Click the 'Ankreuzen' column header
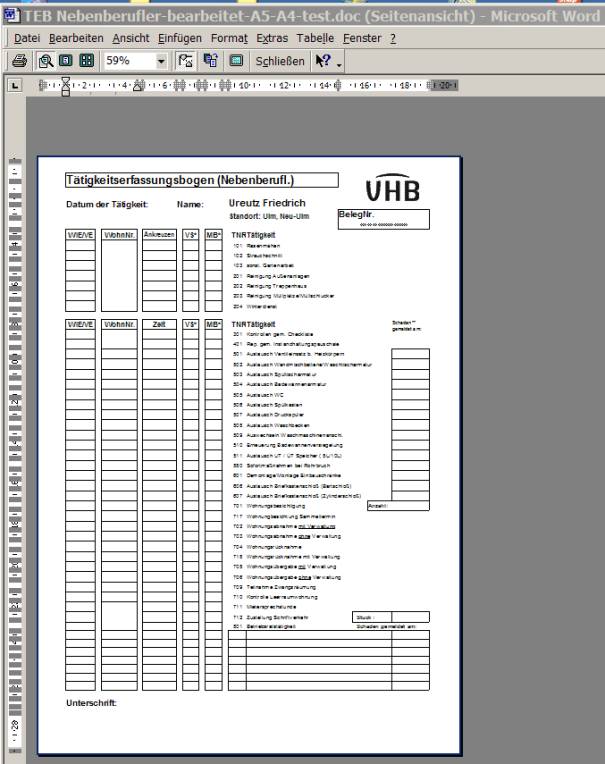Image resolution: width=605 pixels, height=764 pixels. point(159,234)
